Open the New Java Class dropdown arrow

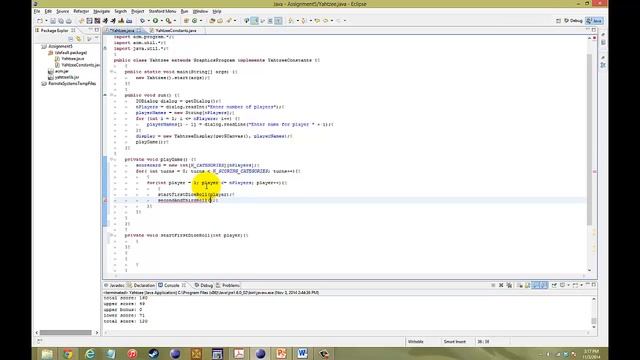[x=201, y=20]
